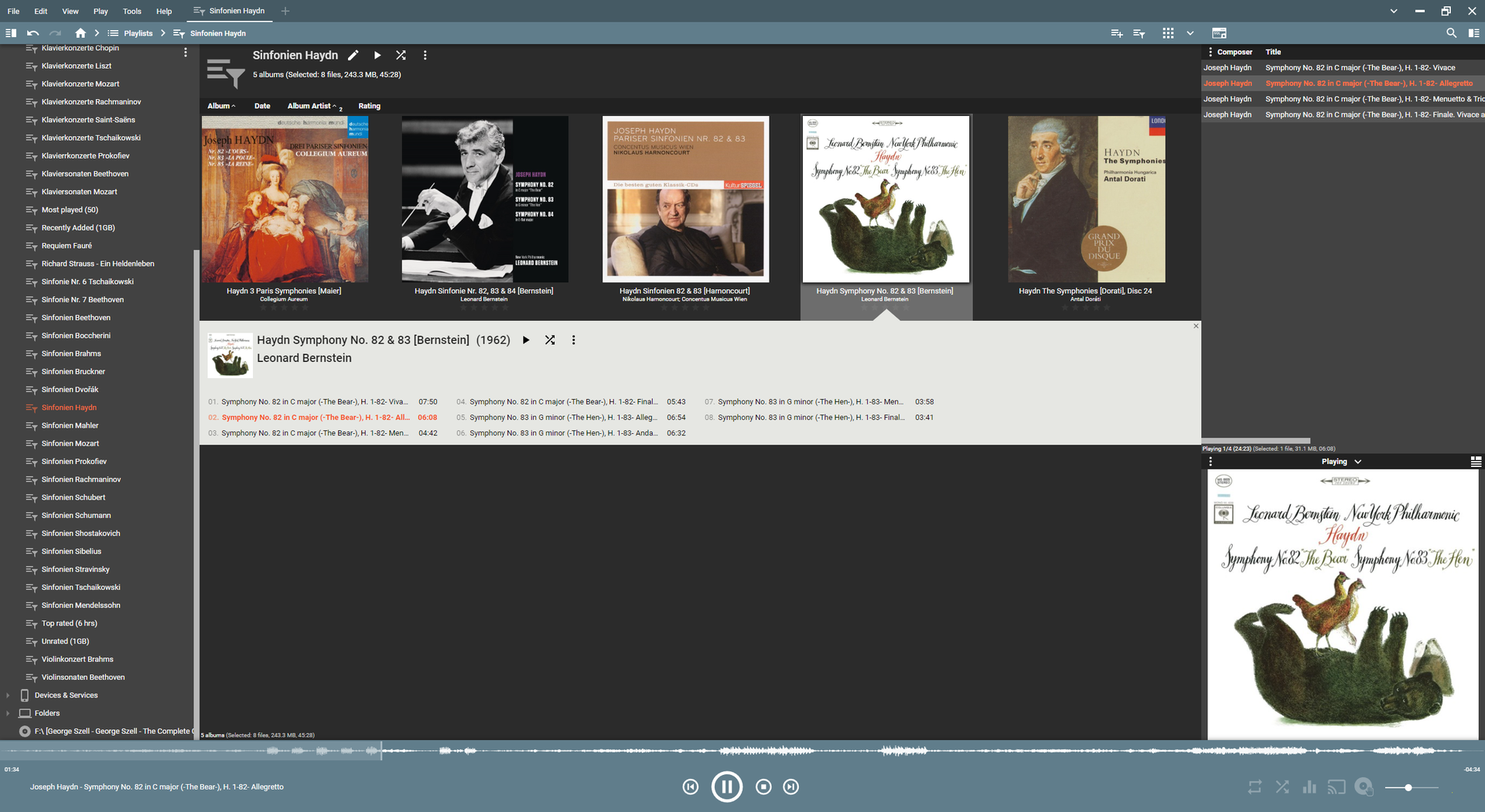This screenshot has height=812, width=1485.
Task: Select the Sinfonien Mahler playlist
Action: pyautogui.click(x=70, y=425)
